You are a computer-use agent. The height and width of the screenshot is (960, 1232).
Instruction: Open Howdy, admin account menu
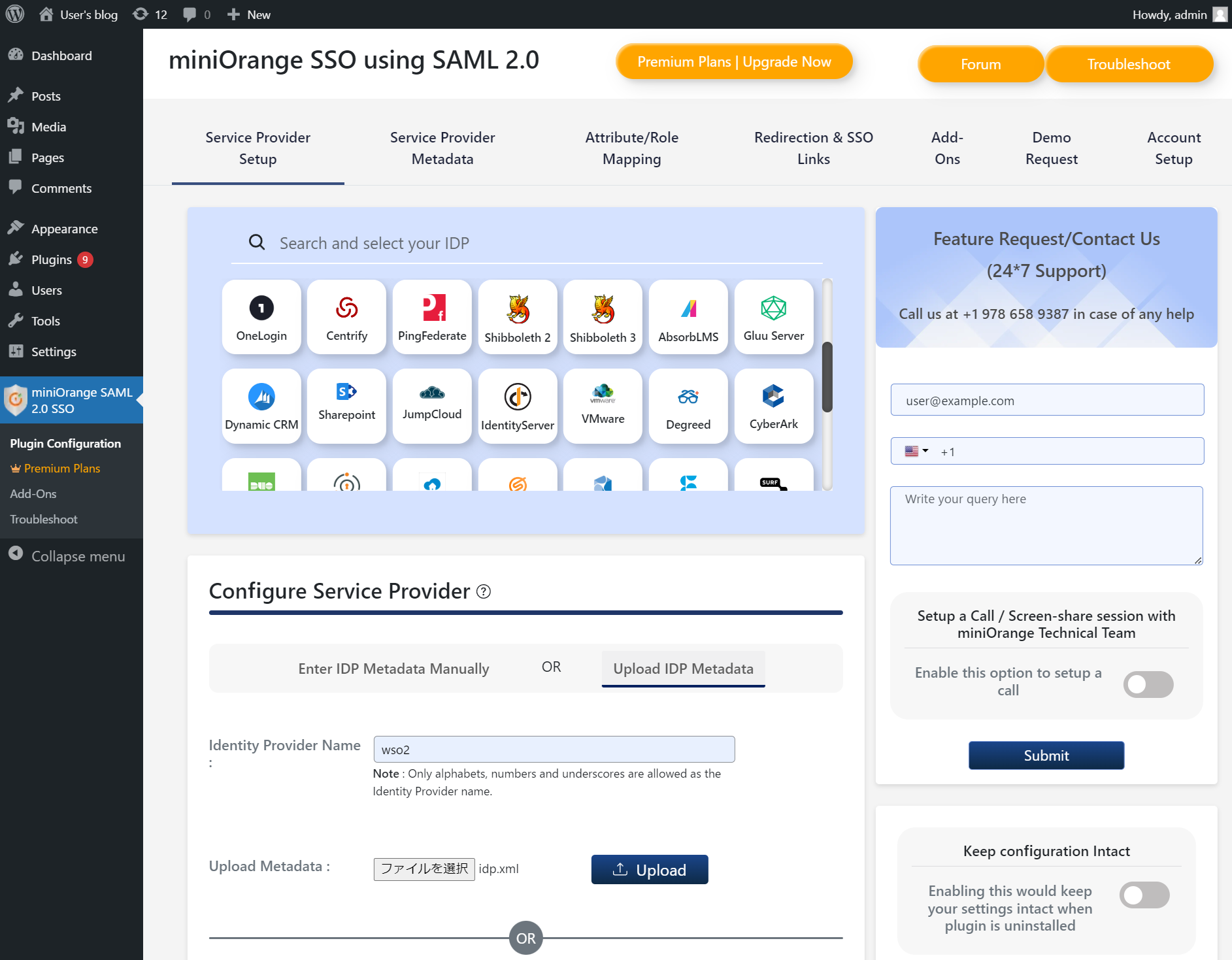tap(1180, 14)
